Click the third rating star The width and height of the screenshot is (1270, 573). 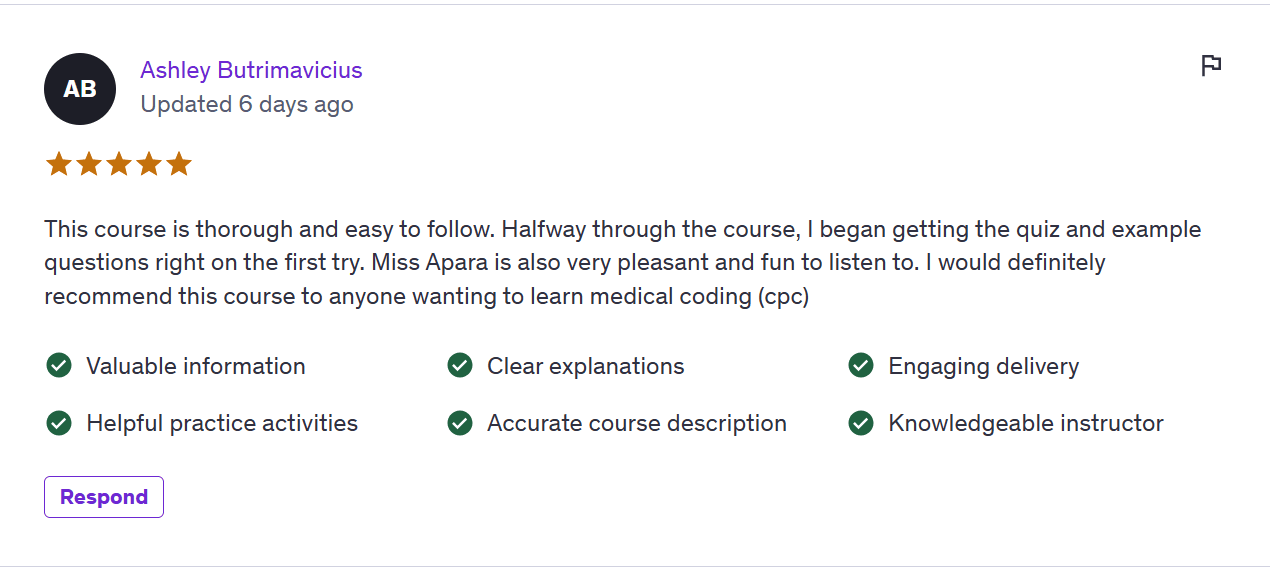pyautogui.click(x=119, y=164)
